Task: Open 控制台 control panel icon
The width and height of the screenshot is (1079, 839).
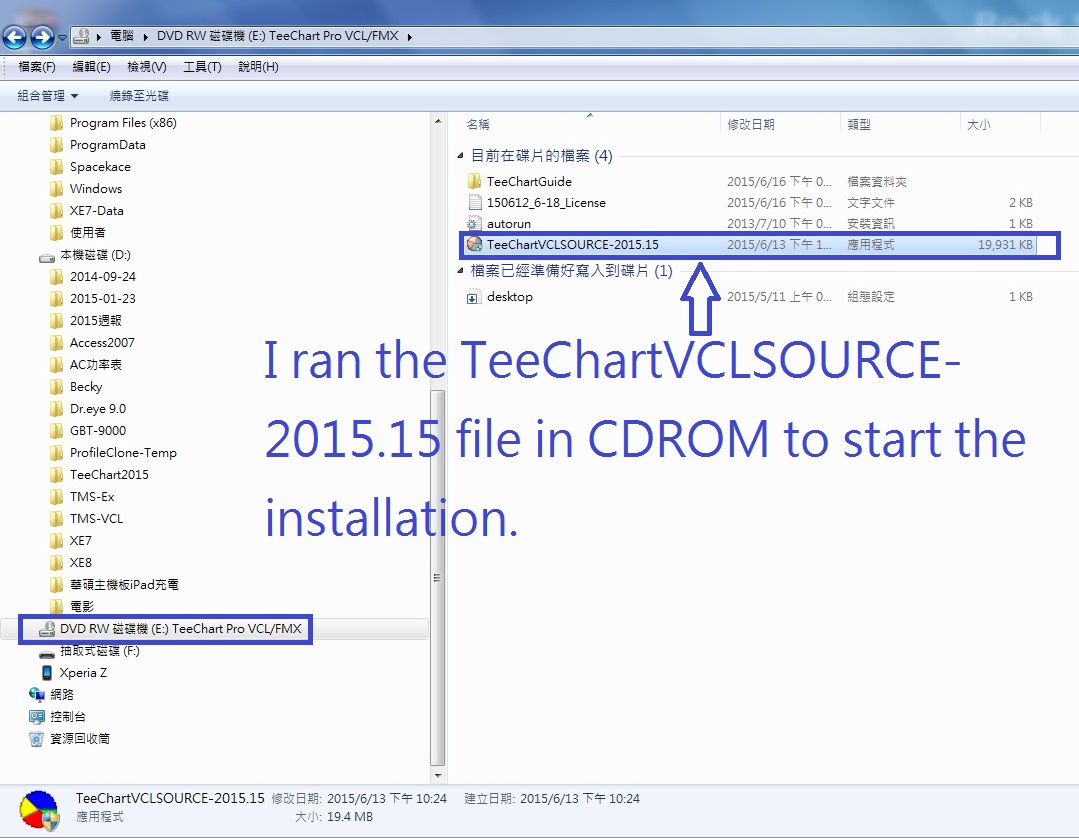Action: tap(36, 716)
